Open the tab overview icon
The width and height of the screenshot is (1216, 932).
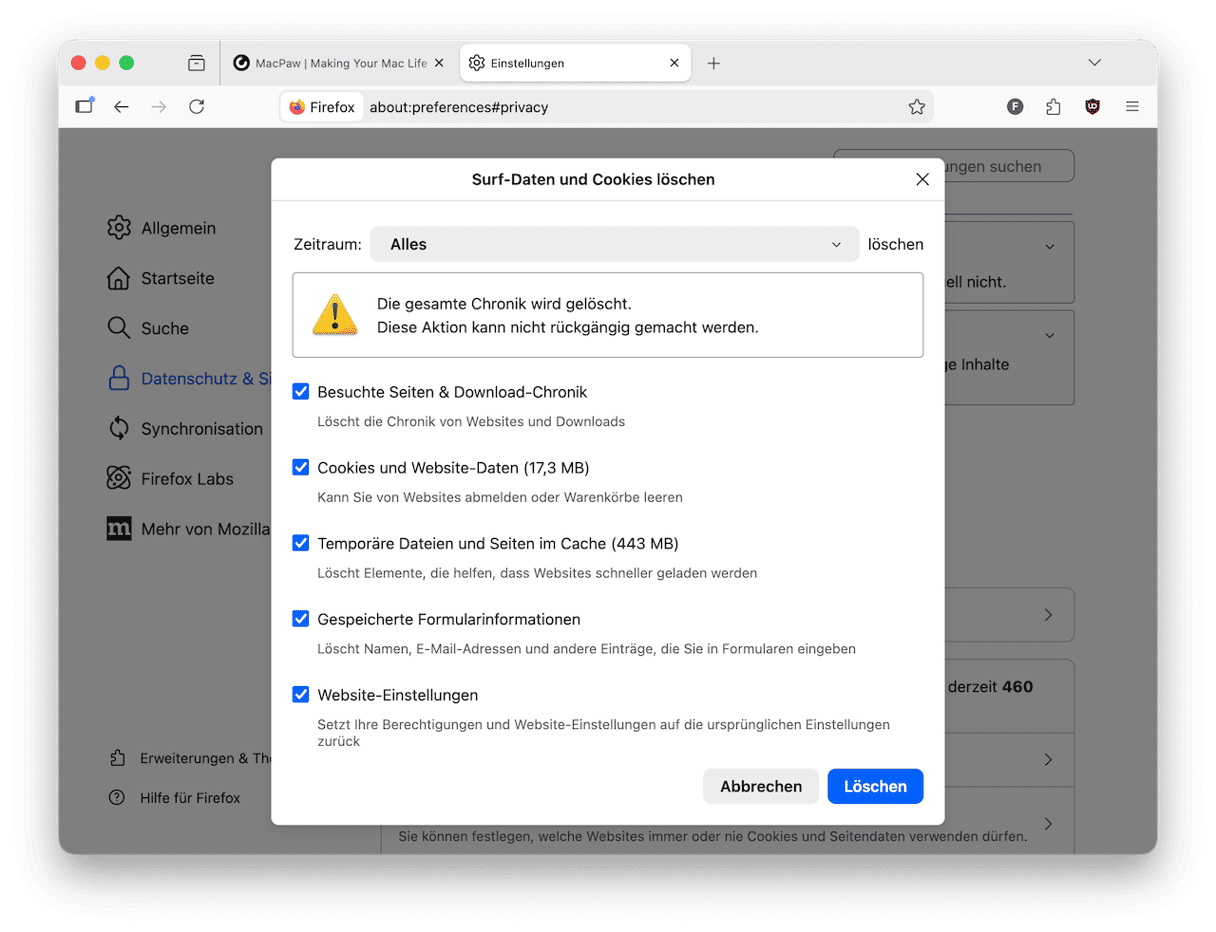pyautogui.click(x=196, y=63)
